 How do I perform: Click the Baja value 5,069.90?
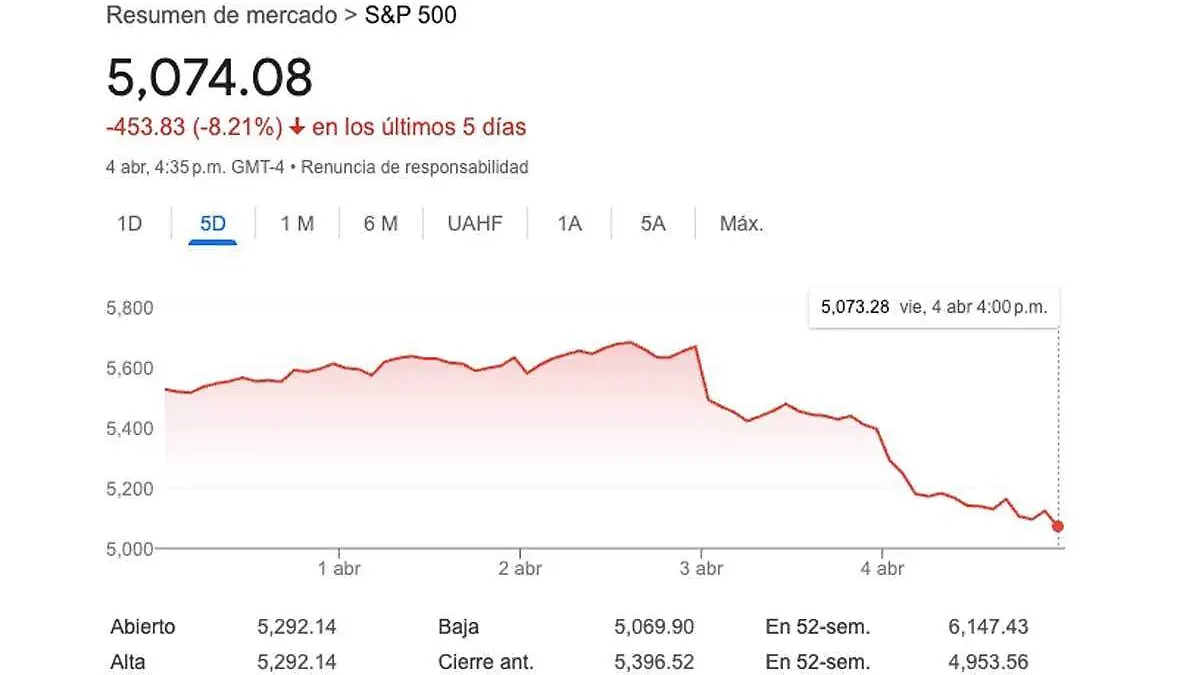[655, 627]
